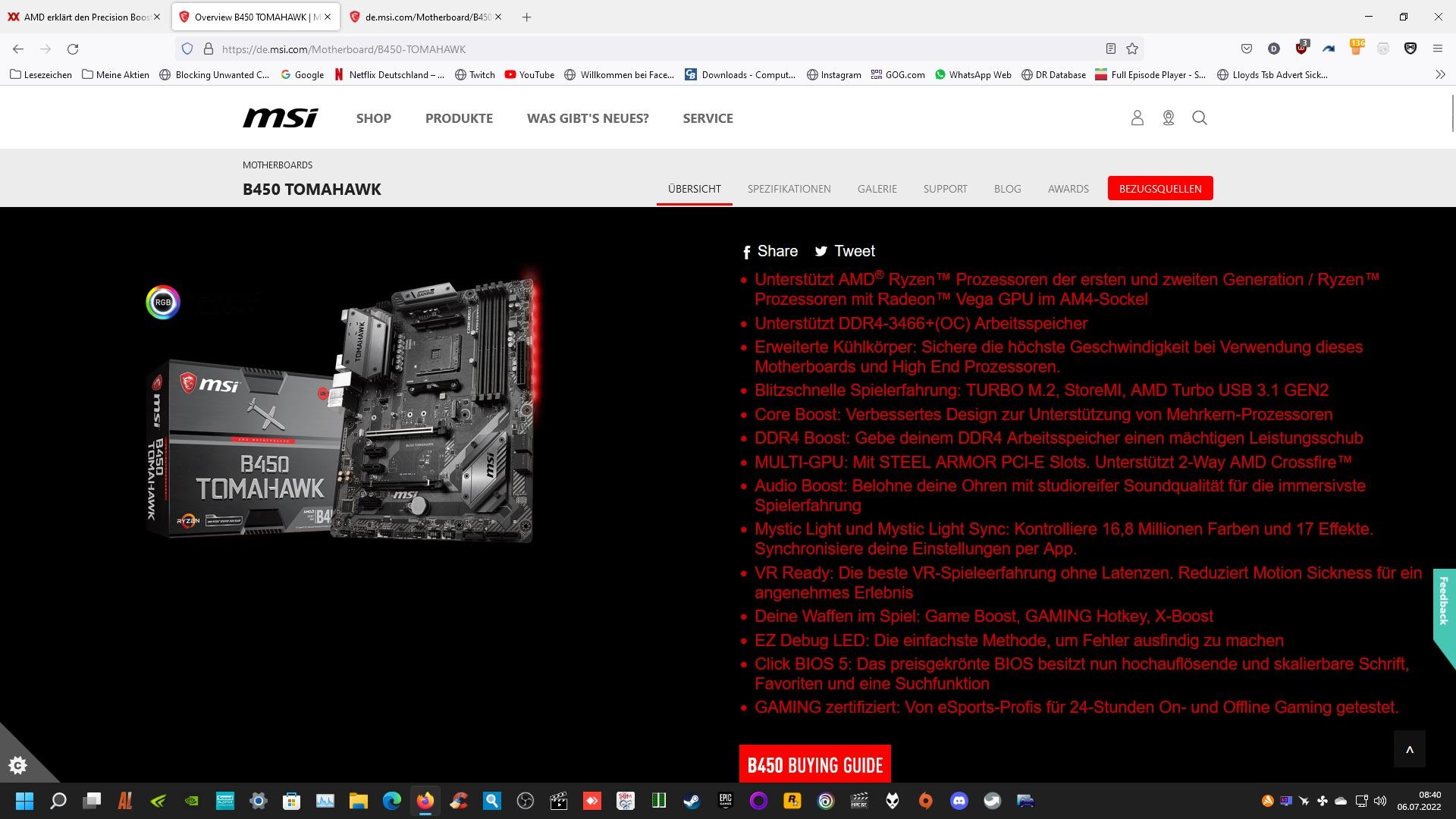The width and height of the screenshot is (1456, 819).
Task: Switch to Spezifikationen tab
Action: pyautogui.click(x=789, y=189)
